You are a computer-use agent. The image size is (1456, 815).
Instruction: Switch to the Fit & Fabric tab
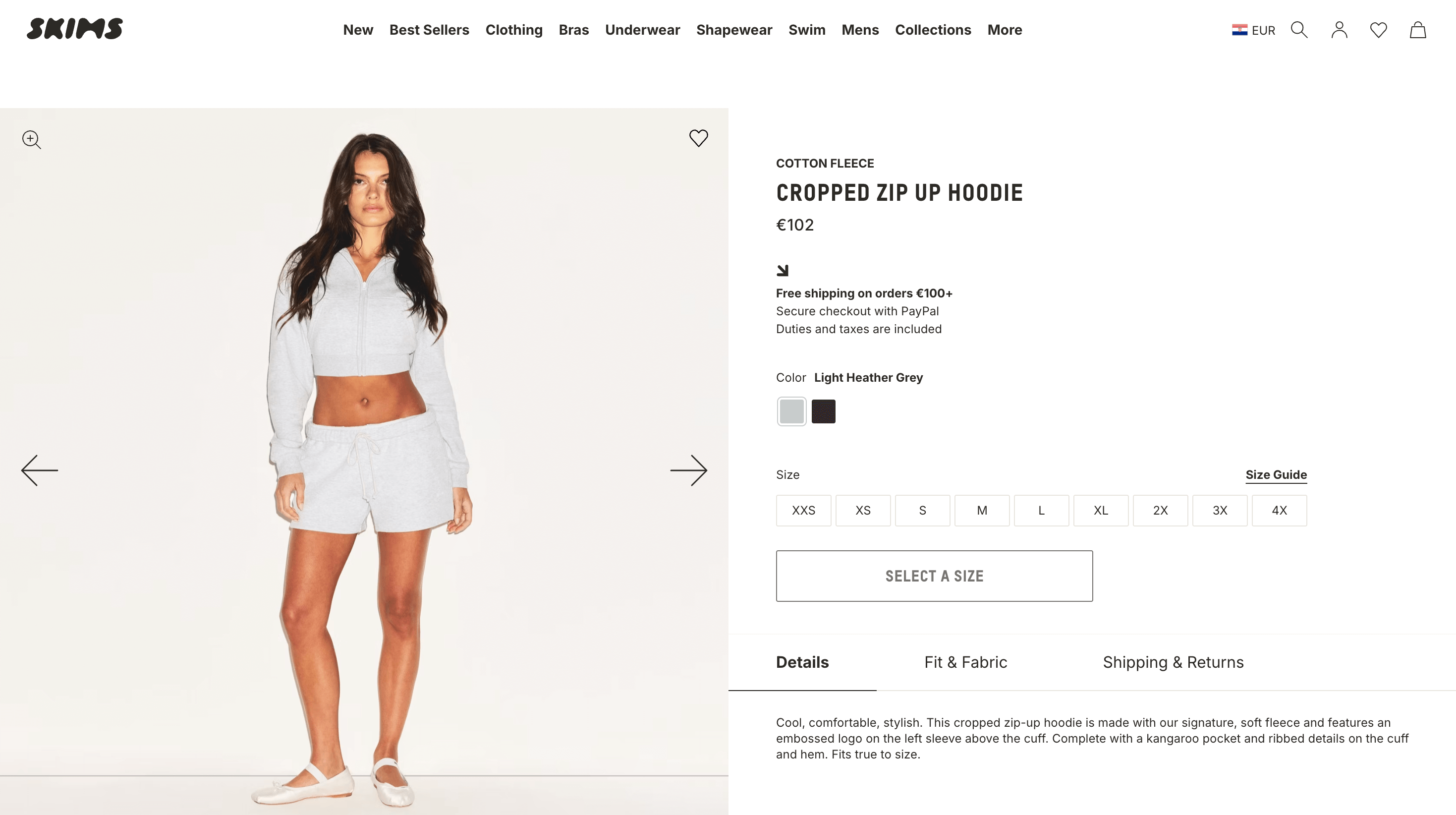[x=965, y=662]
